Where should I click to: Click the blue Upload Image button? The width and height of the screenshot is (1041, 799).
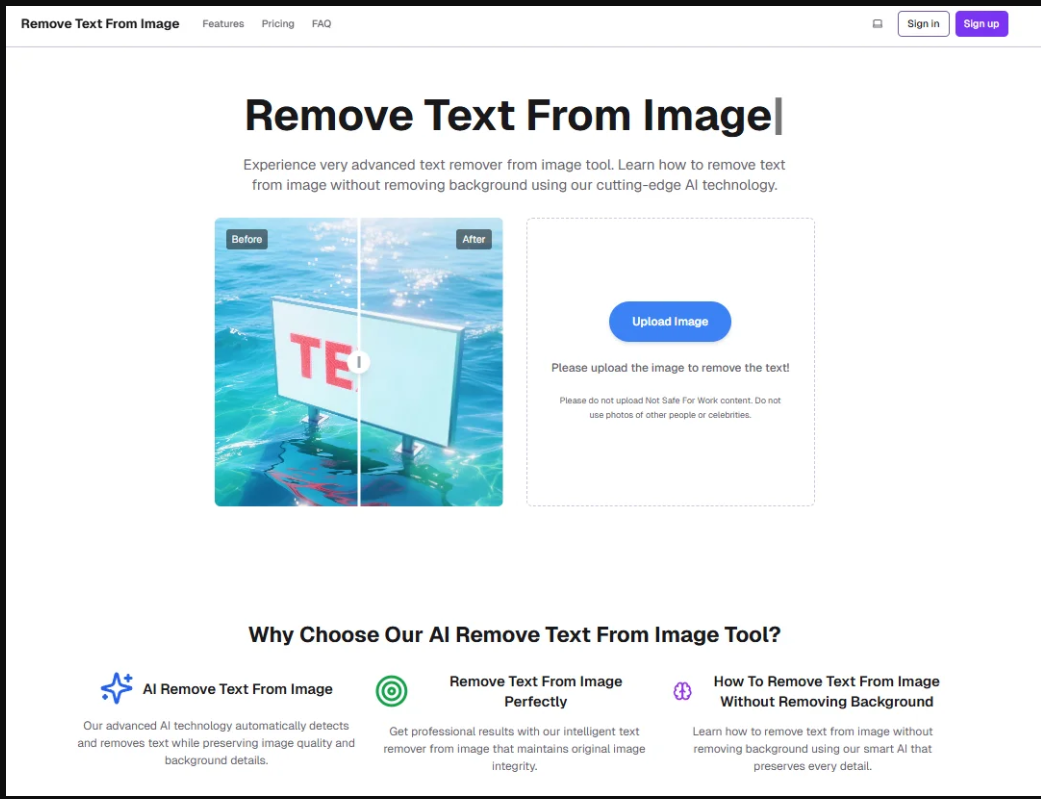click(x=670, y=322)
